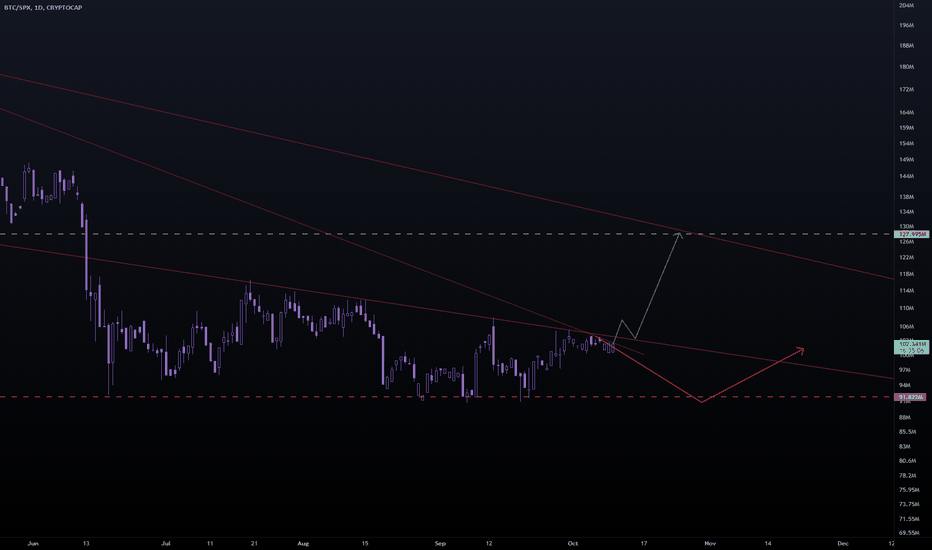Click the 196M price axis label
932x550 pixels.
click(906, 26)
